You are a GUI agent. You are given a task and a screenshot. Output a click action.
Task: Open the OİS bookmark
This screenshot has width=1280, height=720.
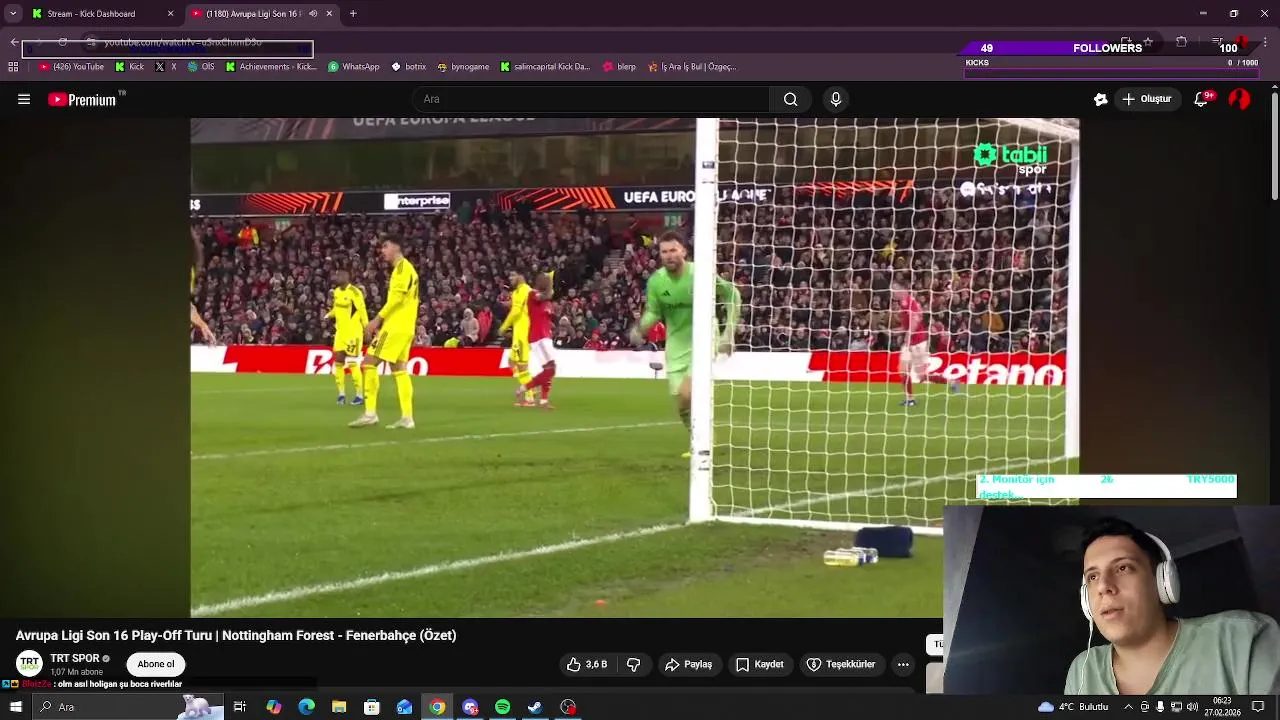[x=201, y=67]
